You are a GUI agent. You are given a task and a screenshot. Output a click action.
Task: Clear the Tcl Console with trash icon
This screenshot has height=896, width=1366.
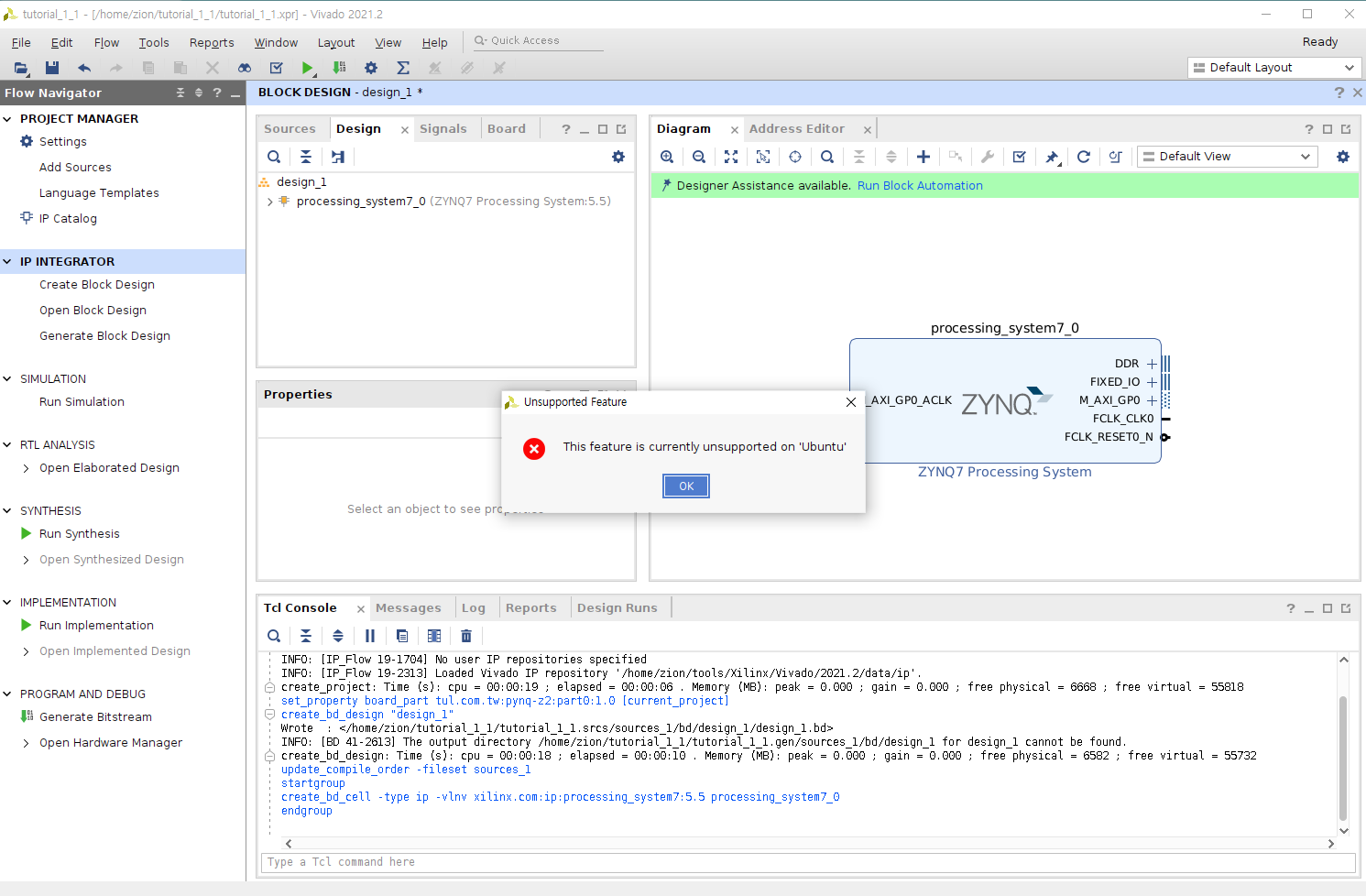tap(466, 636)
